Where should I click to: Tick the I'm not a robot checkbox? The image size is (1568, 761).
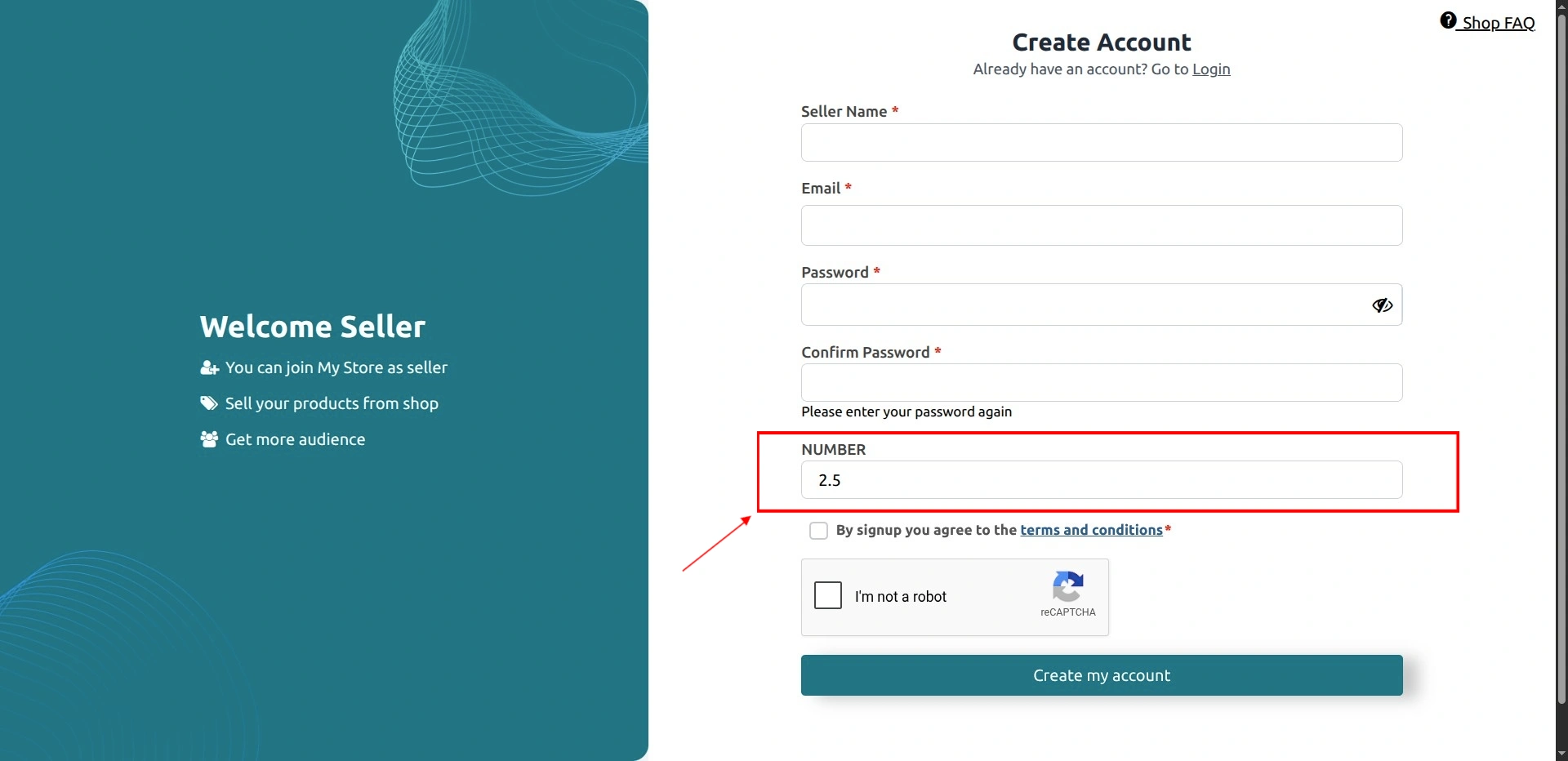tap(828, 595)
